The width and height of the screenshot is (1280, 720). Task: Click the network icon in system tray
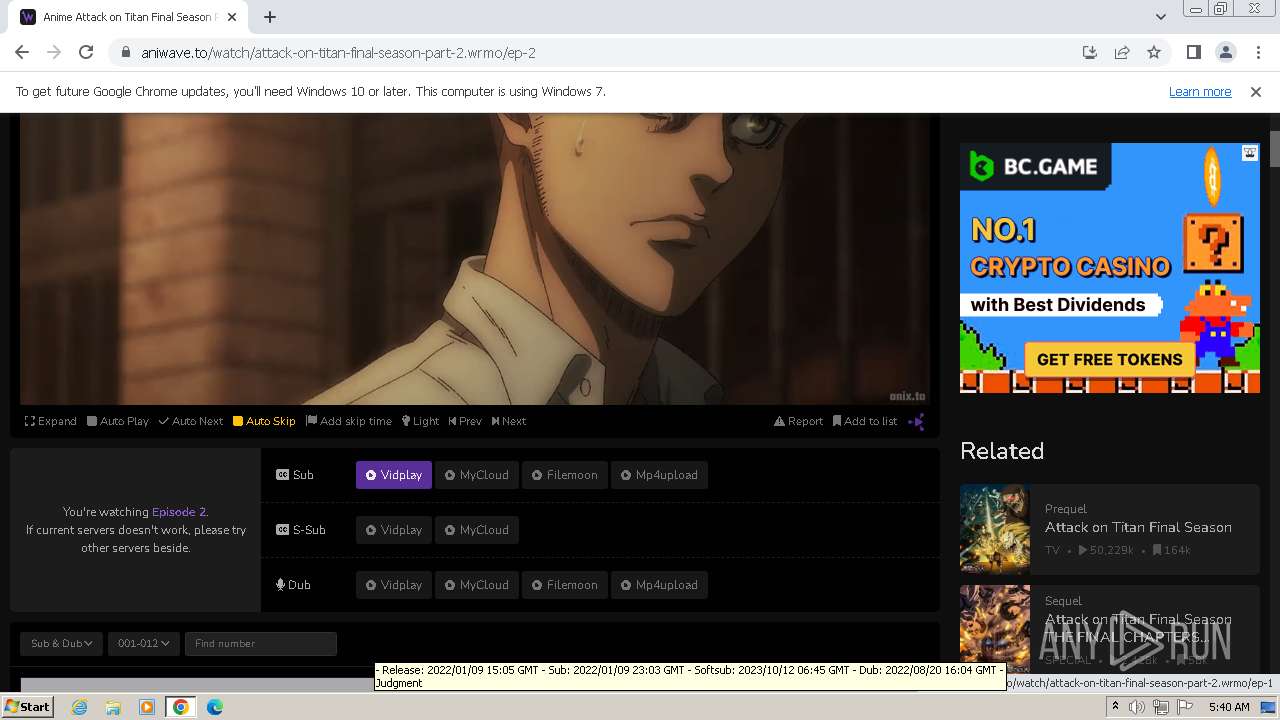coord(1161,707)
